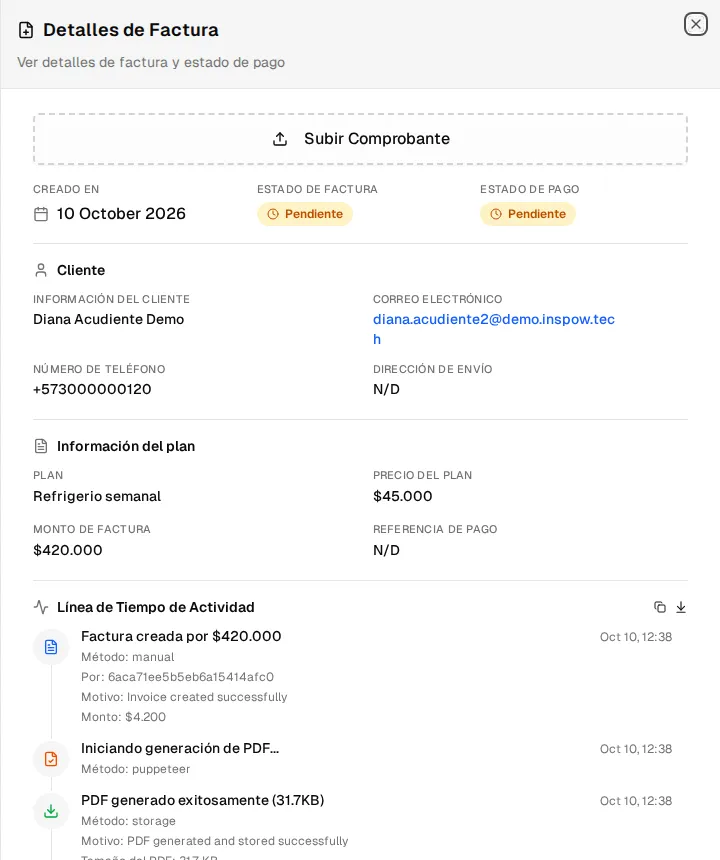Click the Detalles de Factura title
The height and width of the screenshot is (860, 720).
pos(131,30)
